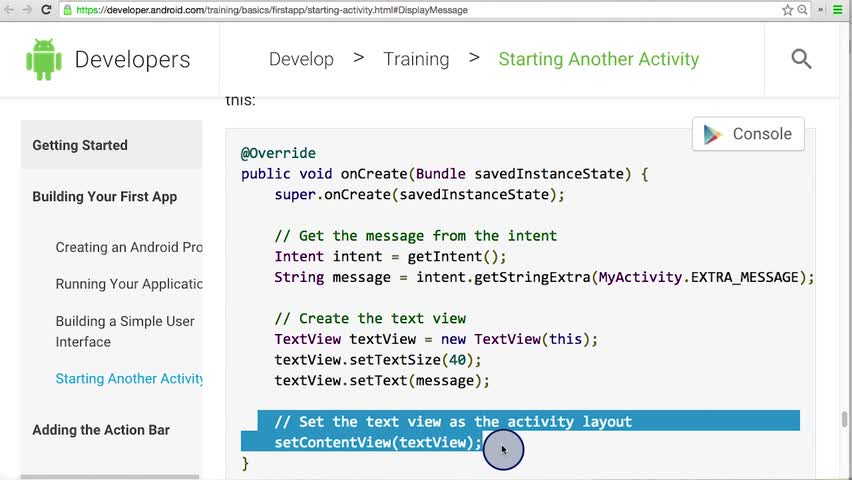Open the Chrome hamburger menu
Viewport: 852px width, 480px height.
837,10
